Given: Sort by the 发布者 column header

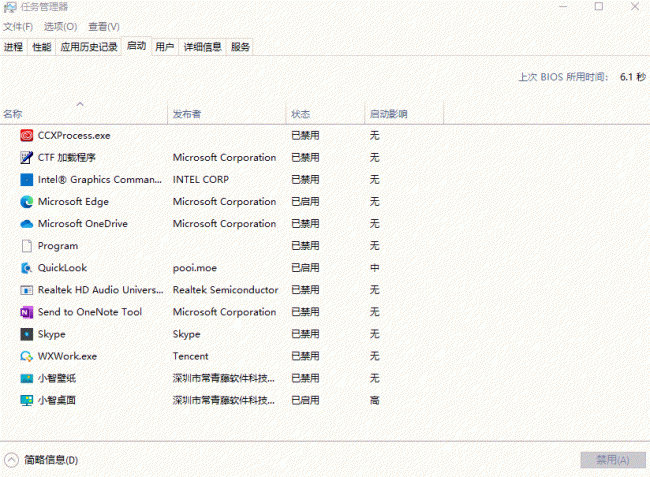Looking at the screenshot, I should [x=227, y=114].
